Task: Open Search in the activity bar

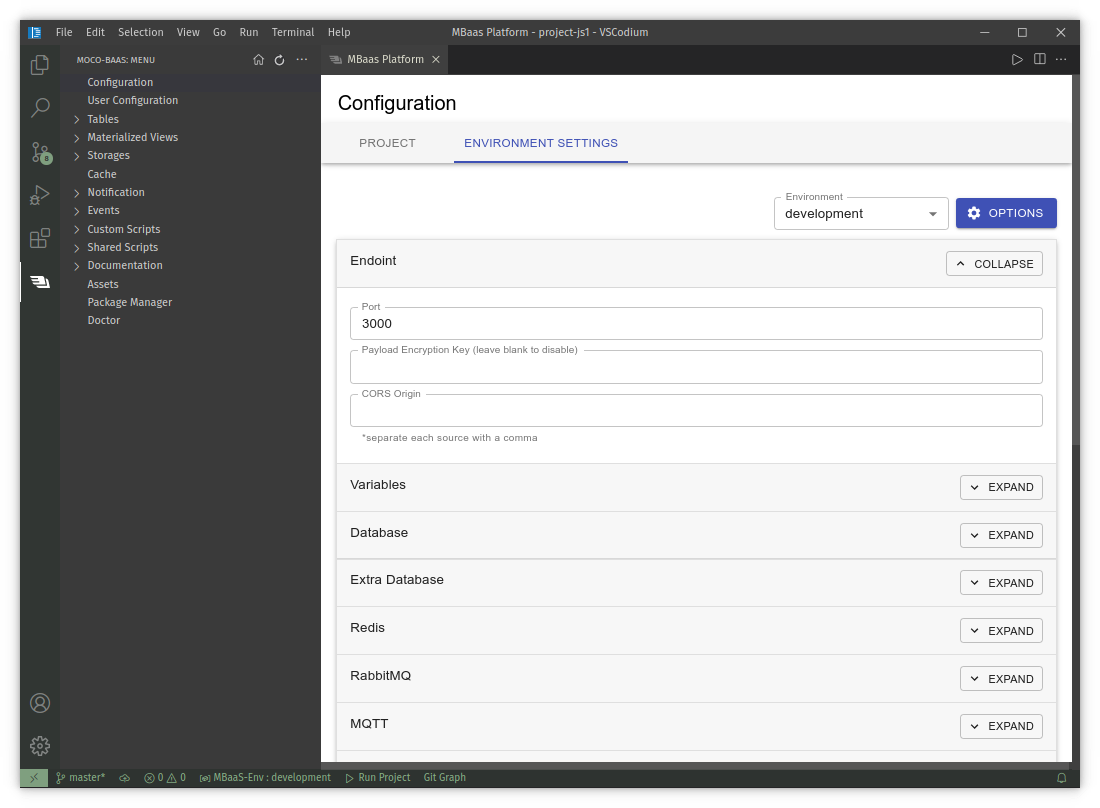Action: (x=40, y=108)
